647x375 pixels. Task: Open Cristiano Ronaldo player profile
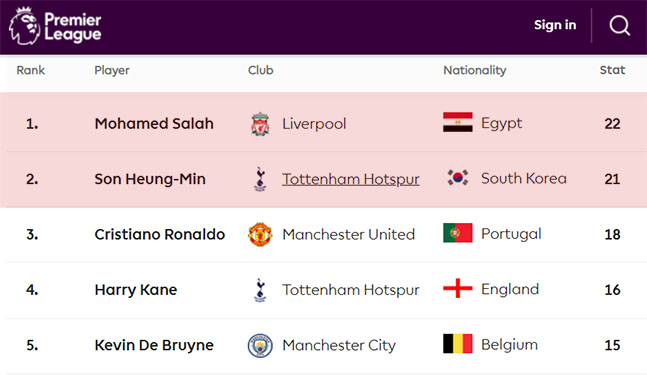(x=160, y=234)
